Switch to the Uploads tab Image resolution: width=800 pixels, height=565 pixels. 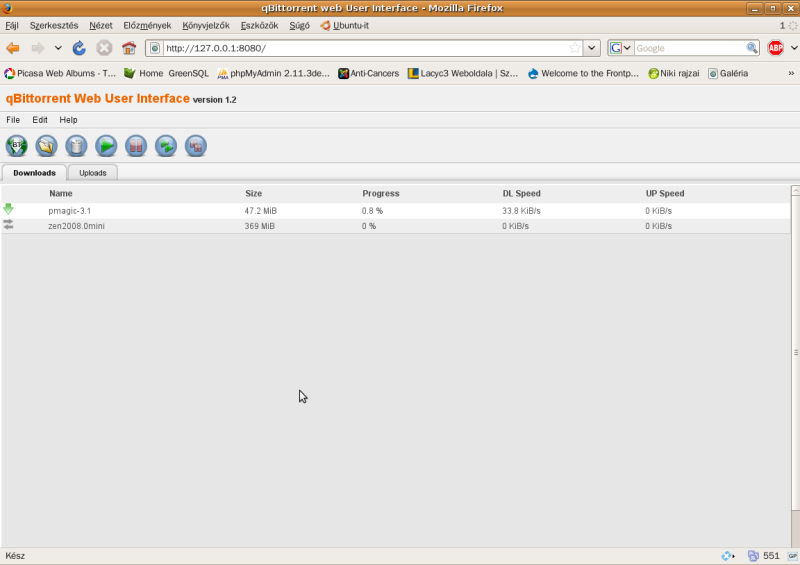pos(93,173)
